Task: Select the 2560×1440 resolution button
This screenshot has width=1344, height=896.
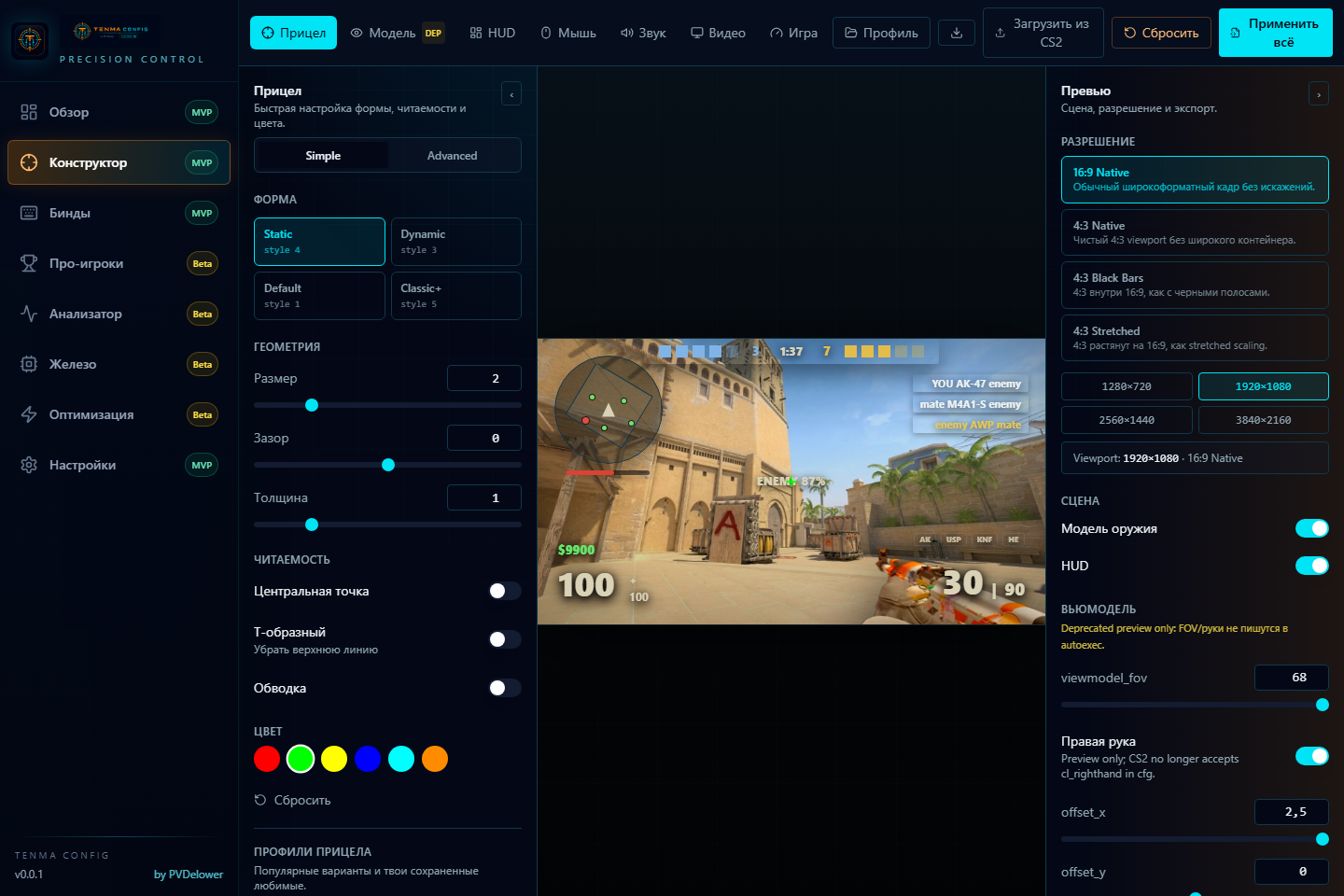Action: point(1127,420)
